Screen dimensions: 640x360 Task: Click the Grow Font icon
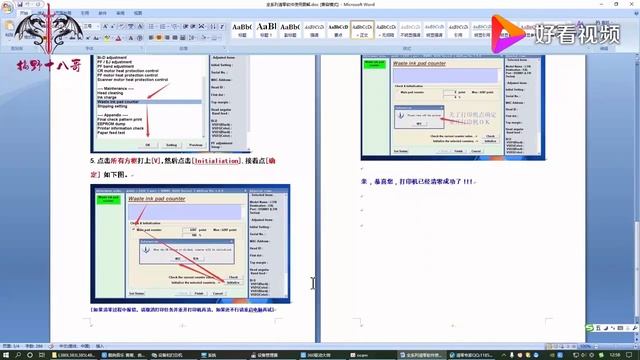coord(105,26)
